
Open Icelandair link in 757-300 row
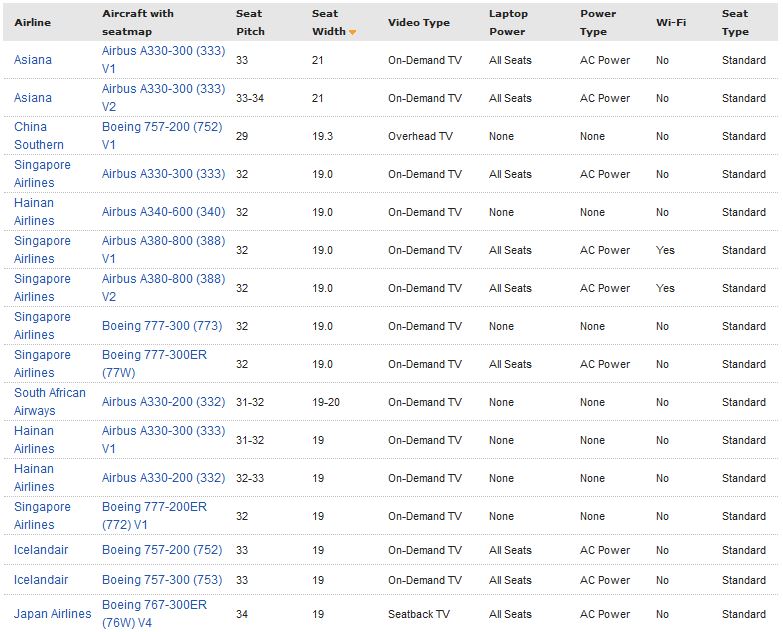click(41, 580)
